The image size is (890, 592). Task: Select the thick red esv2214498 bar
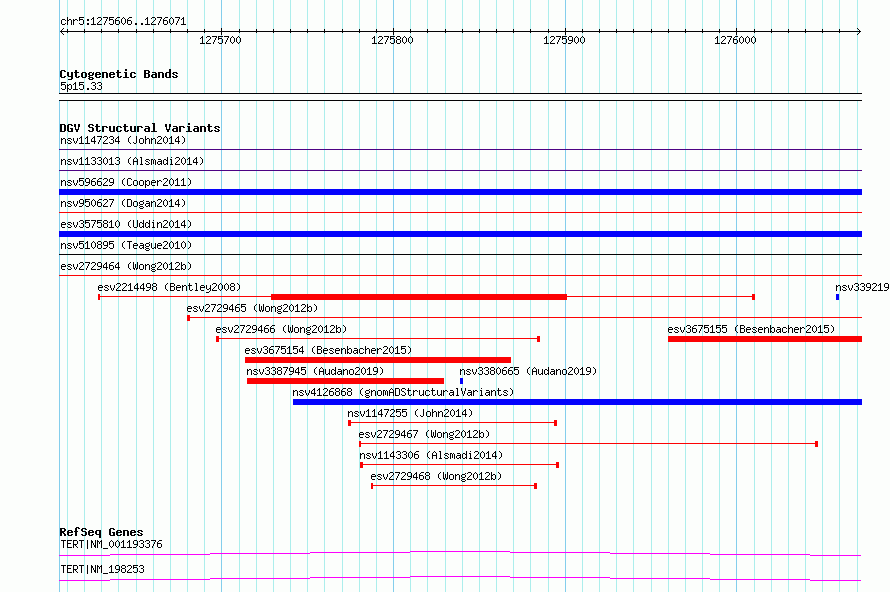tap(419, 297)
